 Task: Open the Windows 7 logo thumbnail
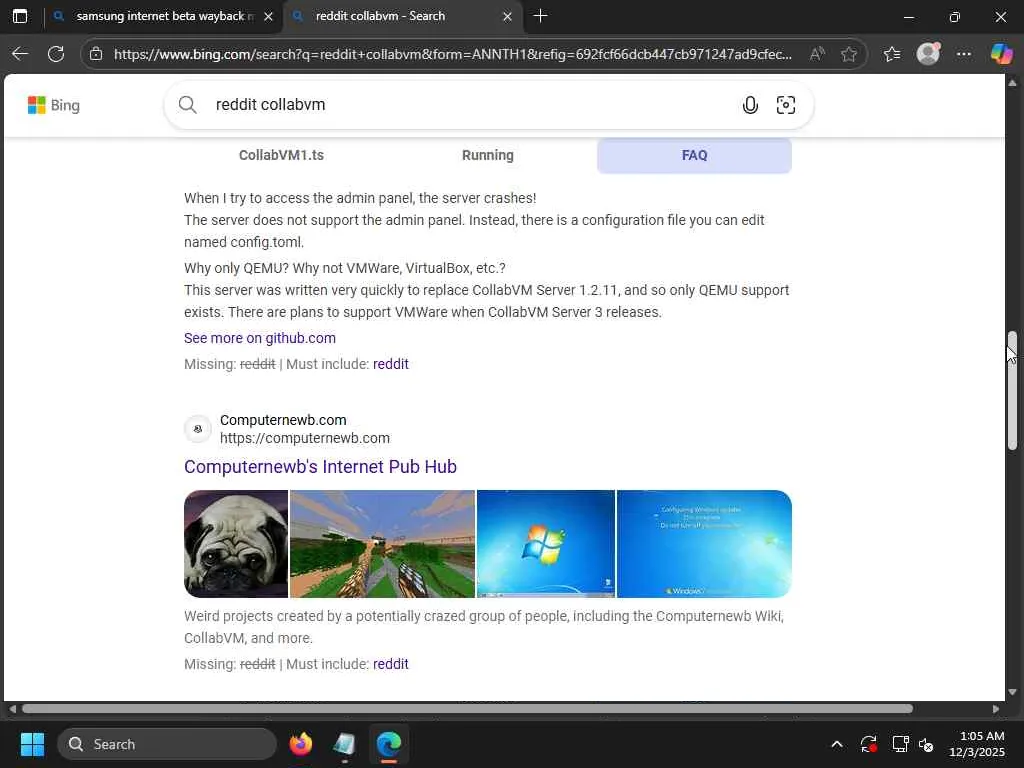coord(546,544)
